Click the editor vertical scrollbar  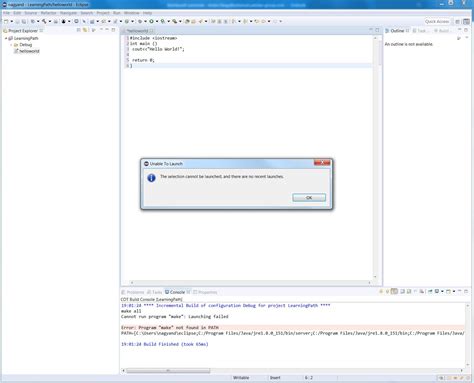point(375,157)
